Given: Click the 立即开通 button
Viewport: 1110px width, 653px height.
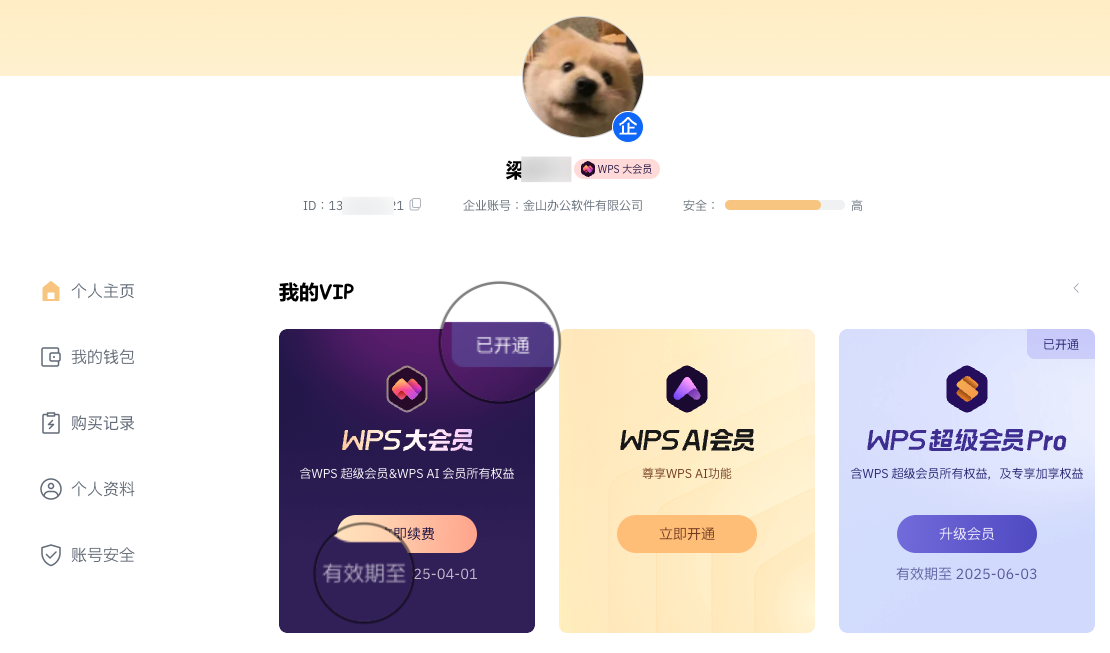Looking at the screenshot, I should click(687, 534).
